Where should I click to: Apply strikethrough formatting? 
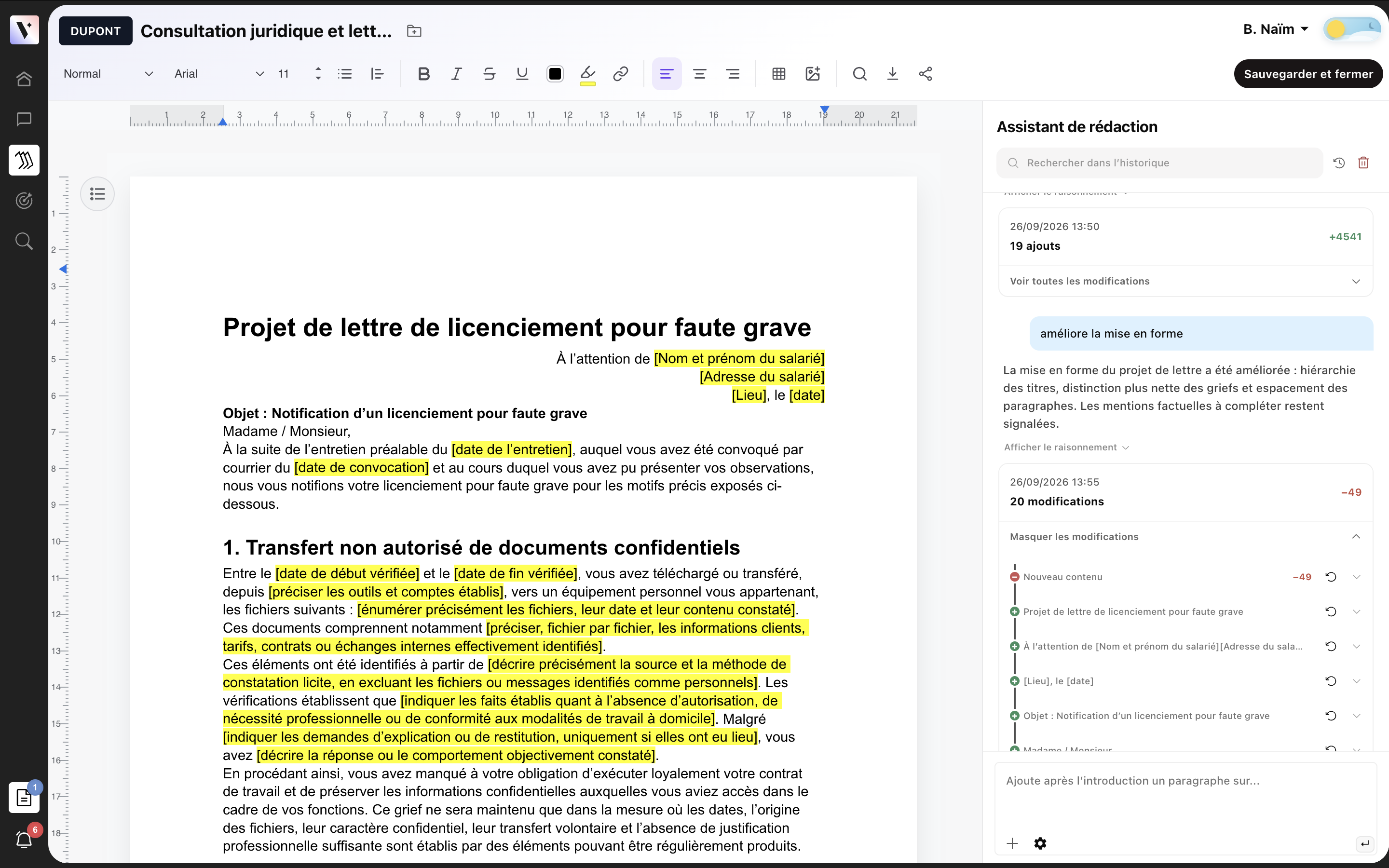tap(489, 74)
